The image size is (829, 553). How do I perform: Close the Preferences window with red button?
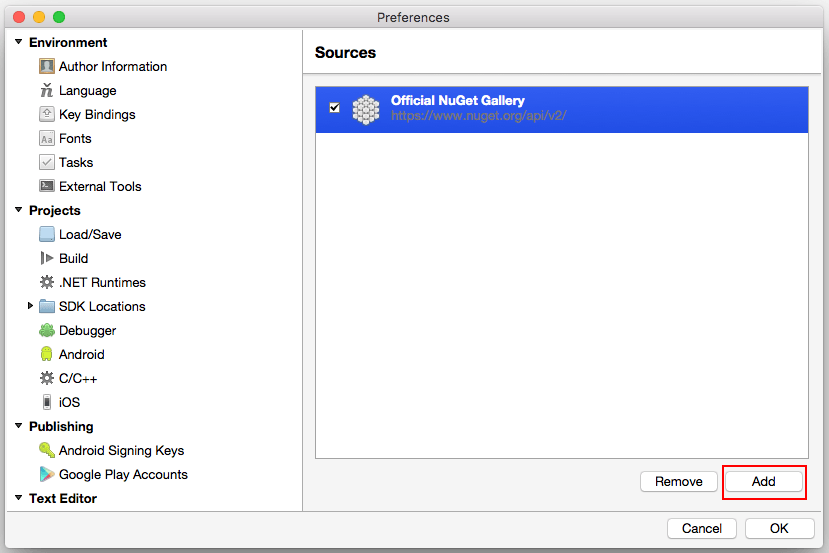pos(19,17)
